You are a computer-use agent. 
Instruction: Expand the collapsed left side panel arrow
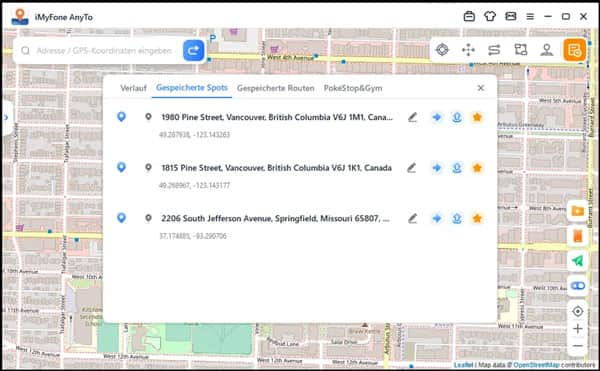6,117
